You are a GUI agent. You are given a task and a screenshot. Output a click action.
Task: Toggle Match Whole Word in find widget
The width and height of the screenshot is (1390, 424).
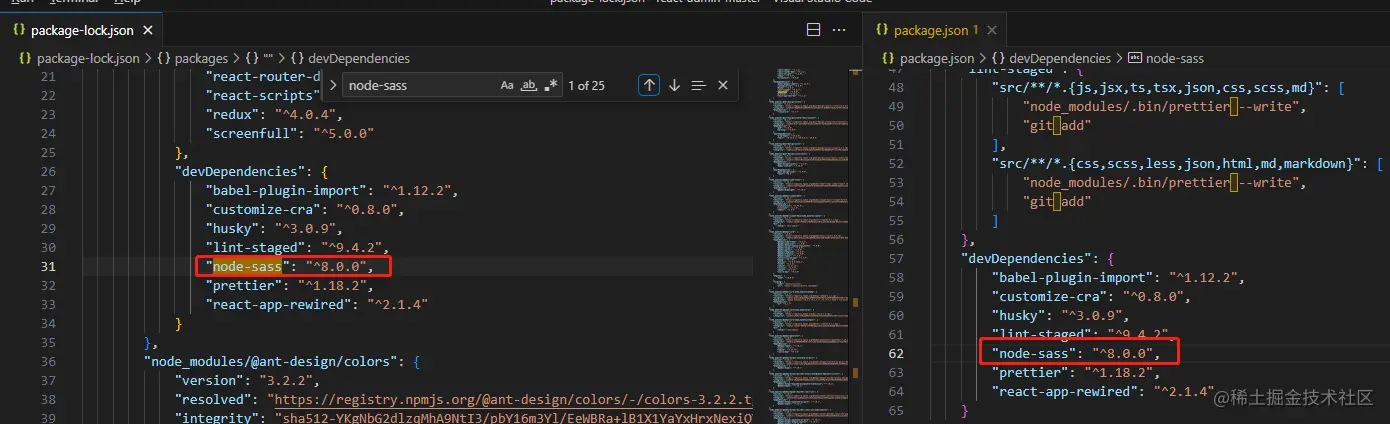(530, 86)
